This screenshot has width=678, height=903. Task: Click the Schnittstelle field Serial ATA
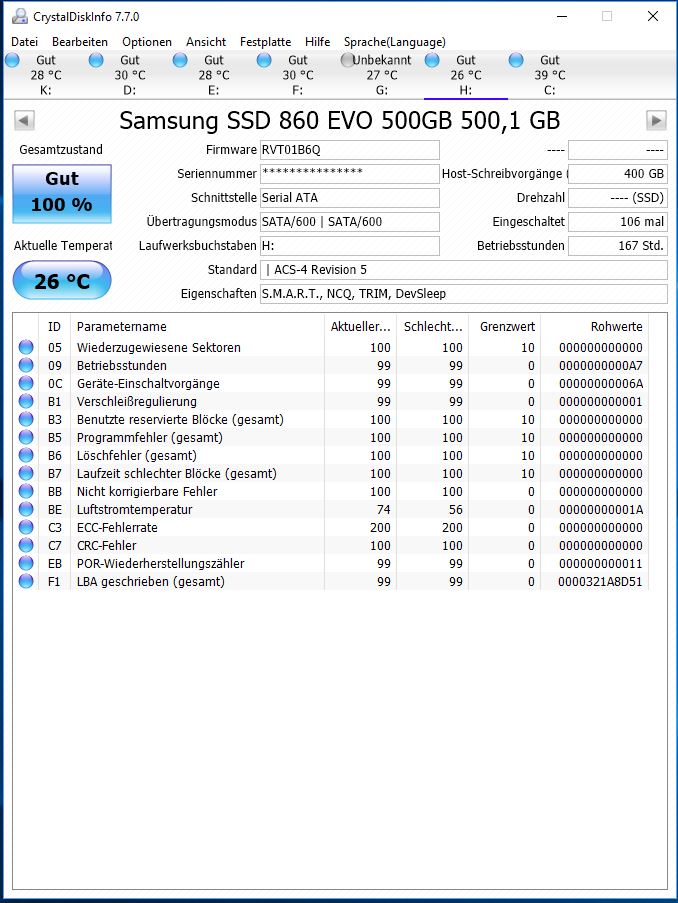350,198
